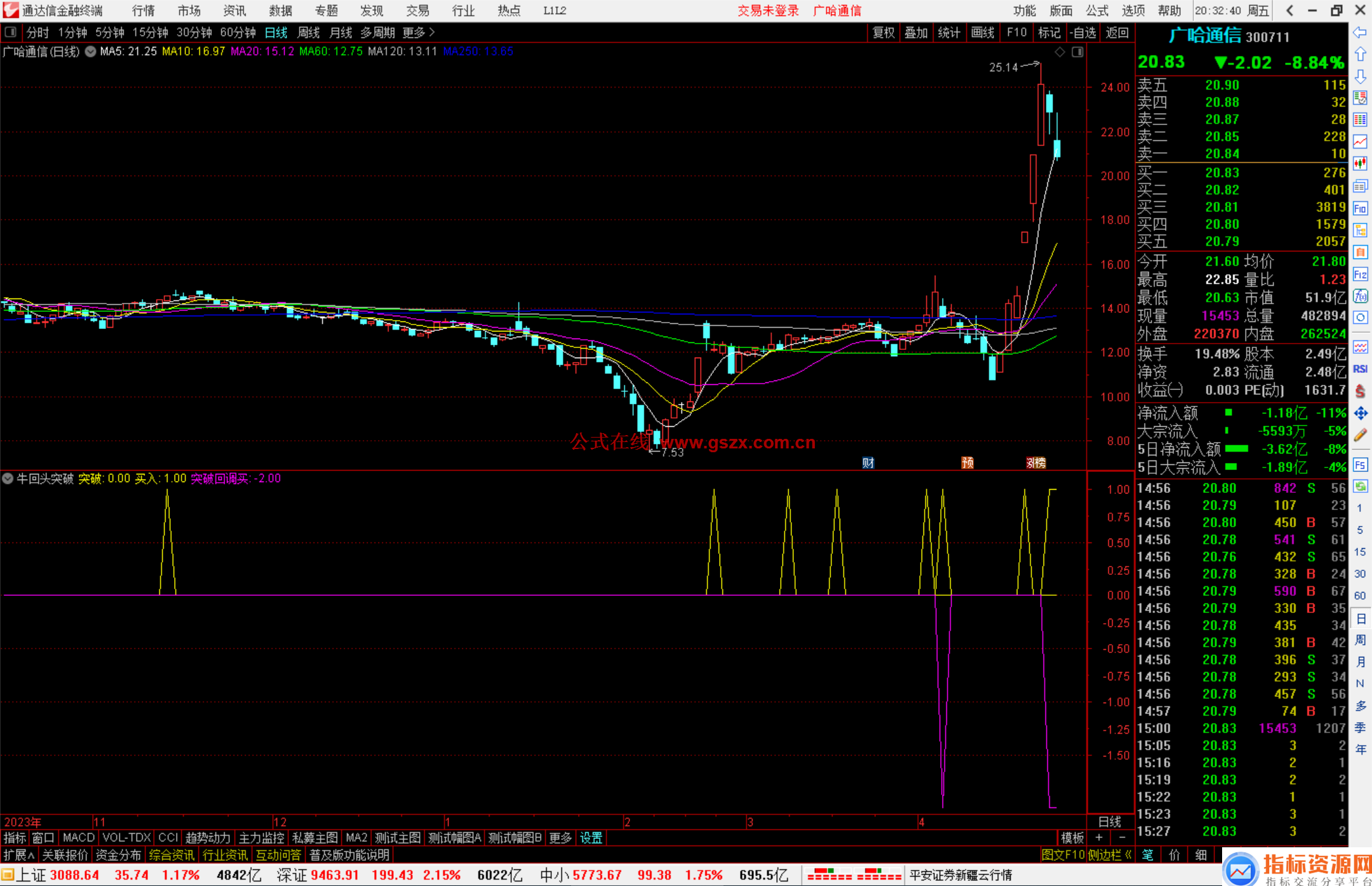Open the 交易 menu
This screenshot has height=886, width=1372.
[x=417, y=11]
